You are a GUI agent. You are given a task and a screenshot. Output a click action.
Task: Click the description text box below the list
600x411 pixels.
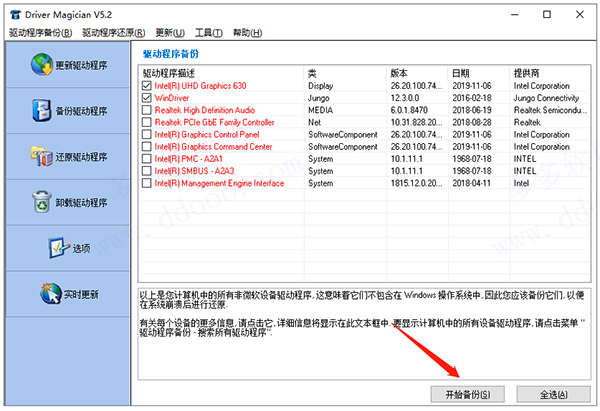coord(364,334)
